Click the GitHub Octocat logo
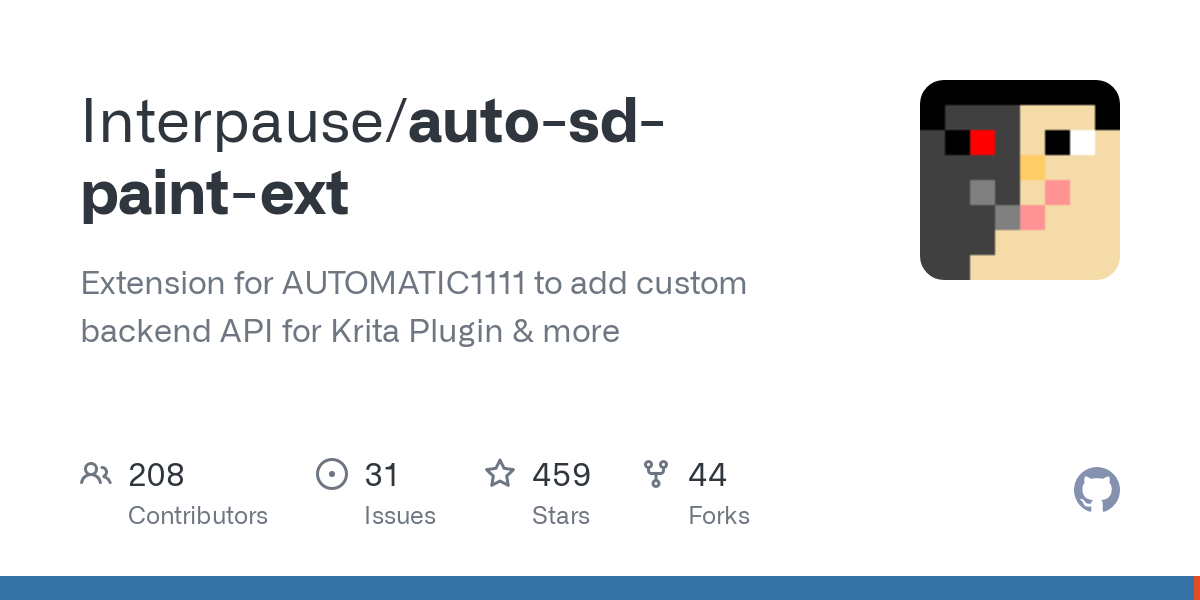 (1096, 490)
